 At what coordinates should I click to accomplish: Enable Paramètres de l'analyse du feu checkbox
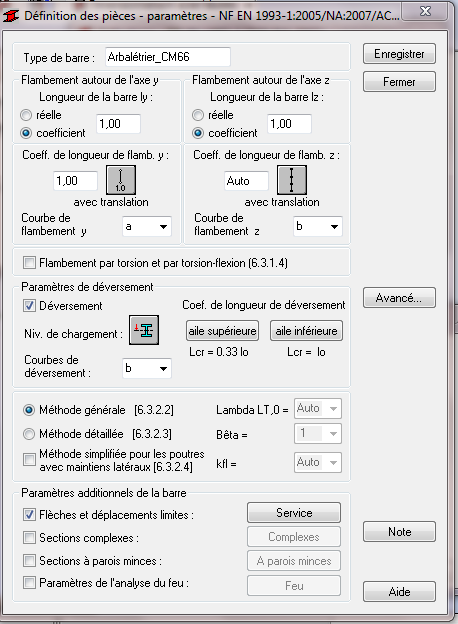pos(29,583)
